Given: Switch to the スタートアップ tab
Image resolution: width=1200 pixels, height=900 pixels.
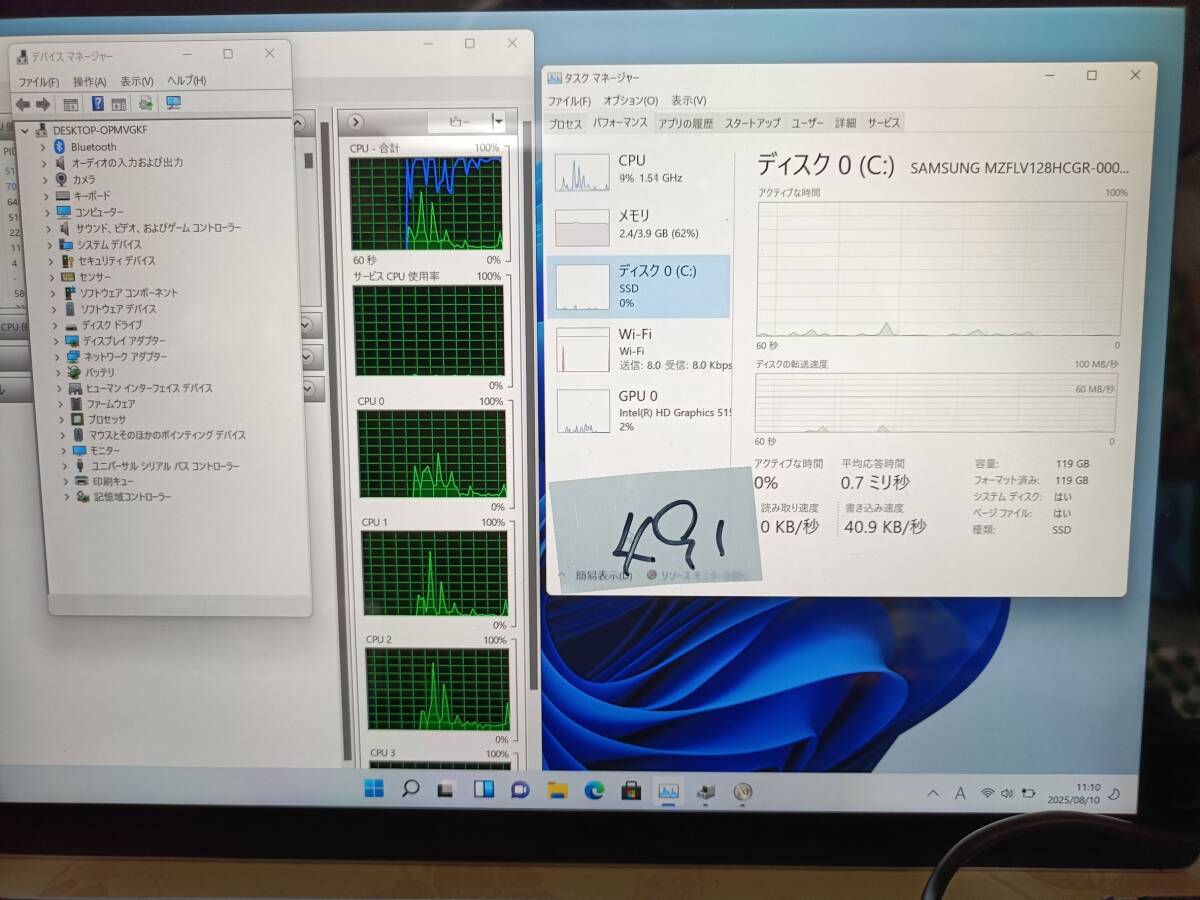Looking at the screenshot, I should click(x=752, y=123).
